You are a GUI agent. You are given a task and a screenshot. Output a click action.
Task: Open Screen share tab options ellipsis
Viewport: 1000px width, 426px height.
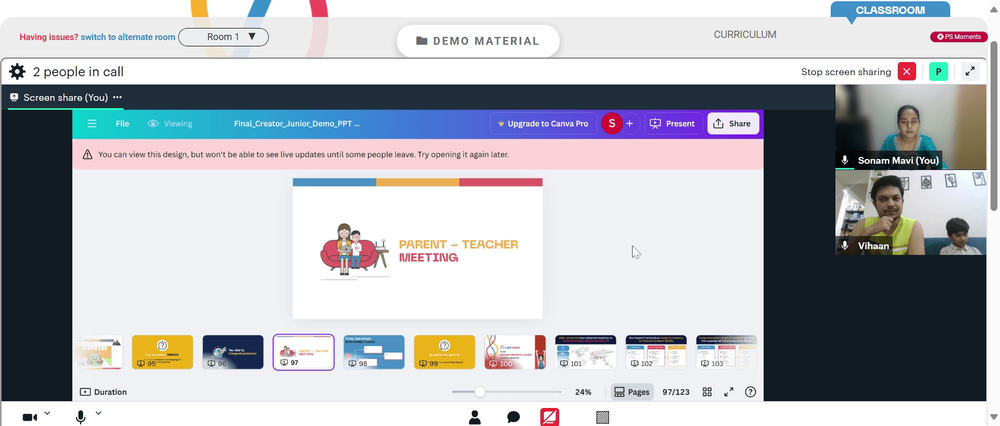click(x=117, y=98)
